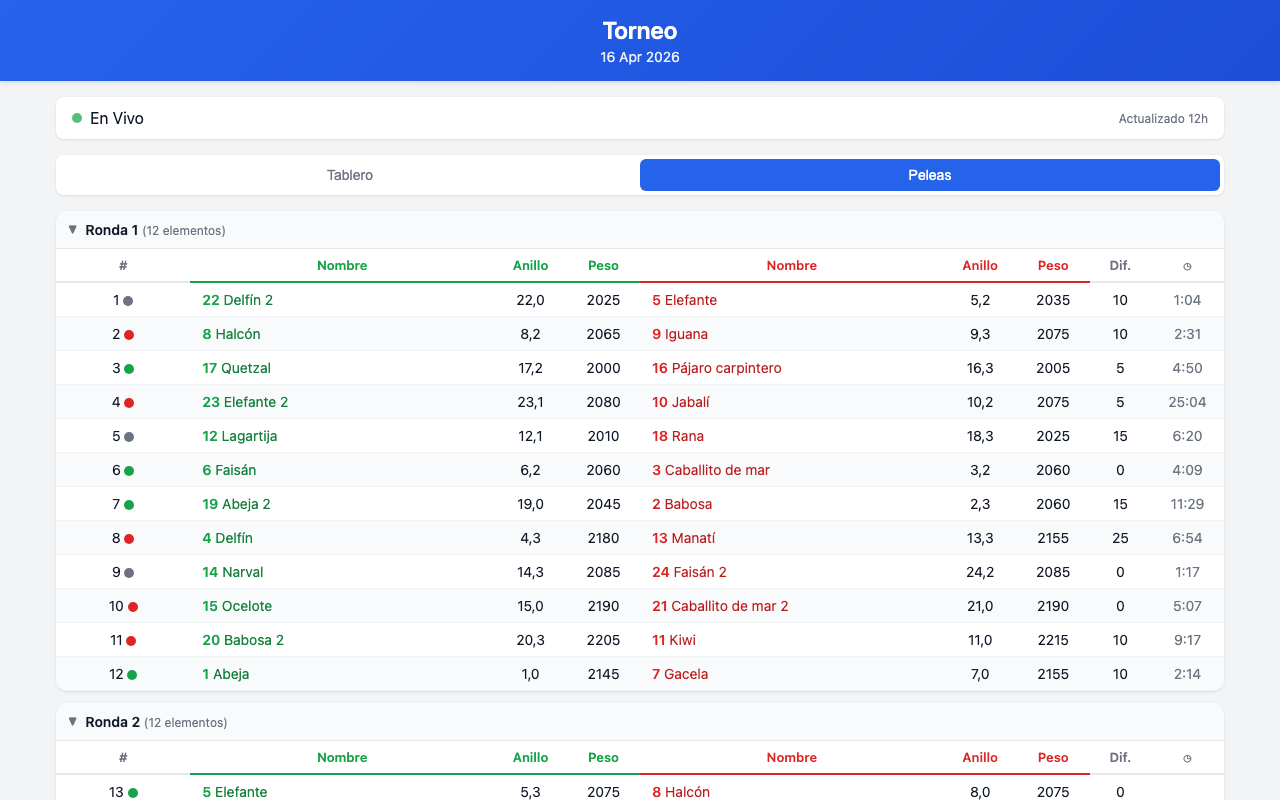This screenshot has height=800, width=1280.
Task: Click the green status dot of fight 13
Action: tap(133, 793)
